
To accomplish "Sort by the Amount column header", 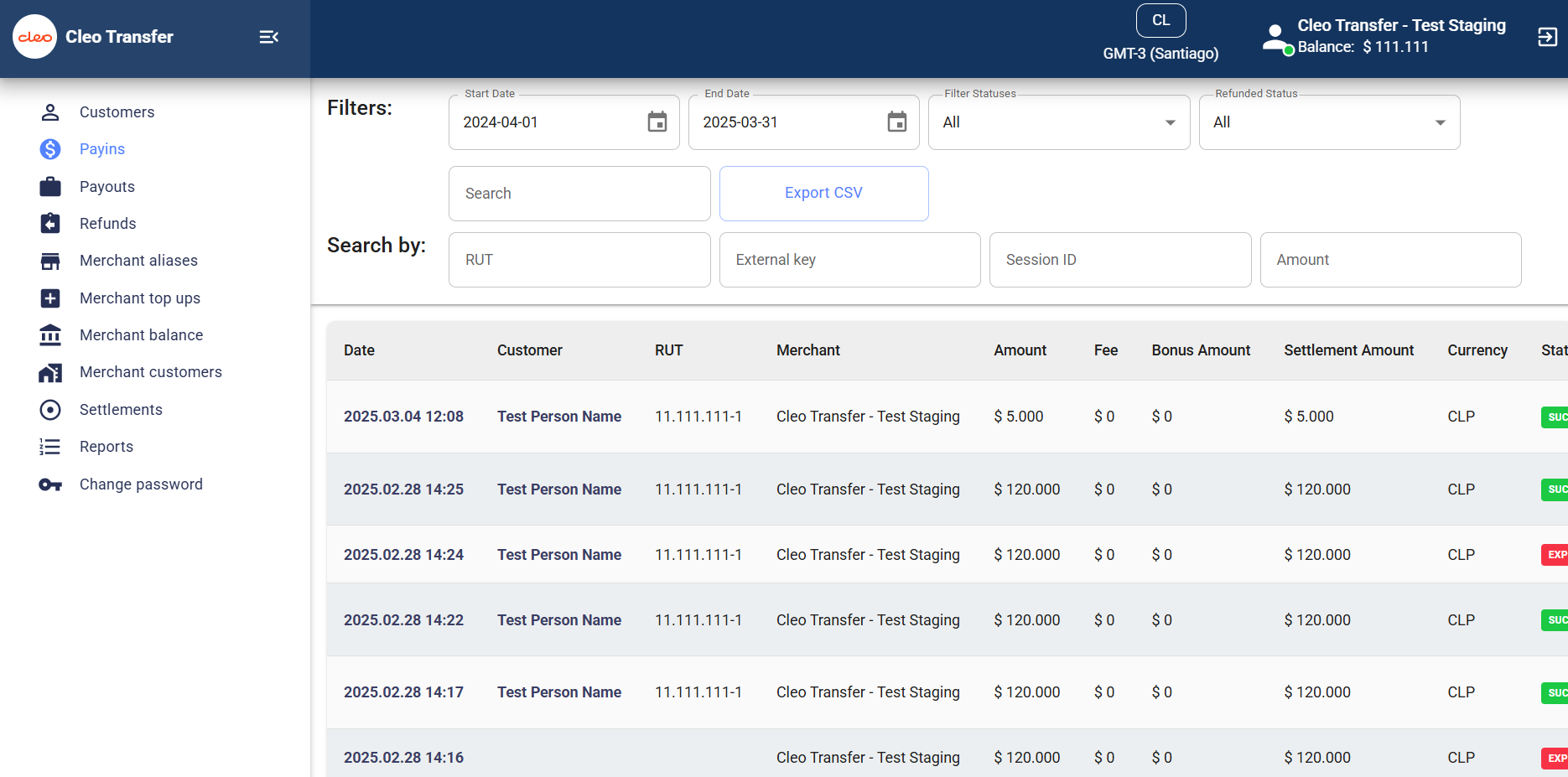I will tap(1020, 350).
